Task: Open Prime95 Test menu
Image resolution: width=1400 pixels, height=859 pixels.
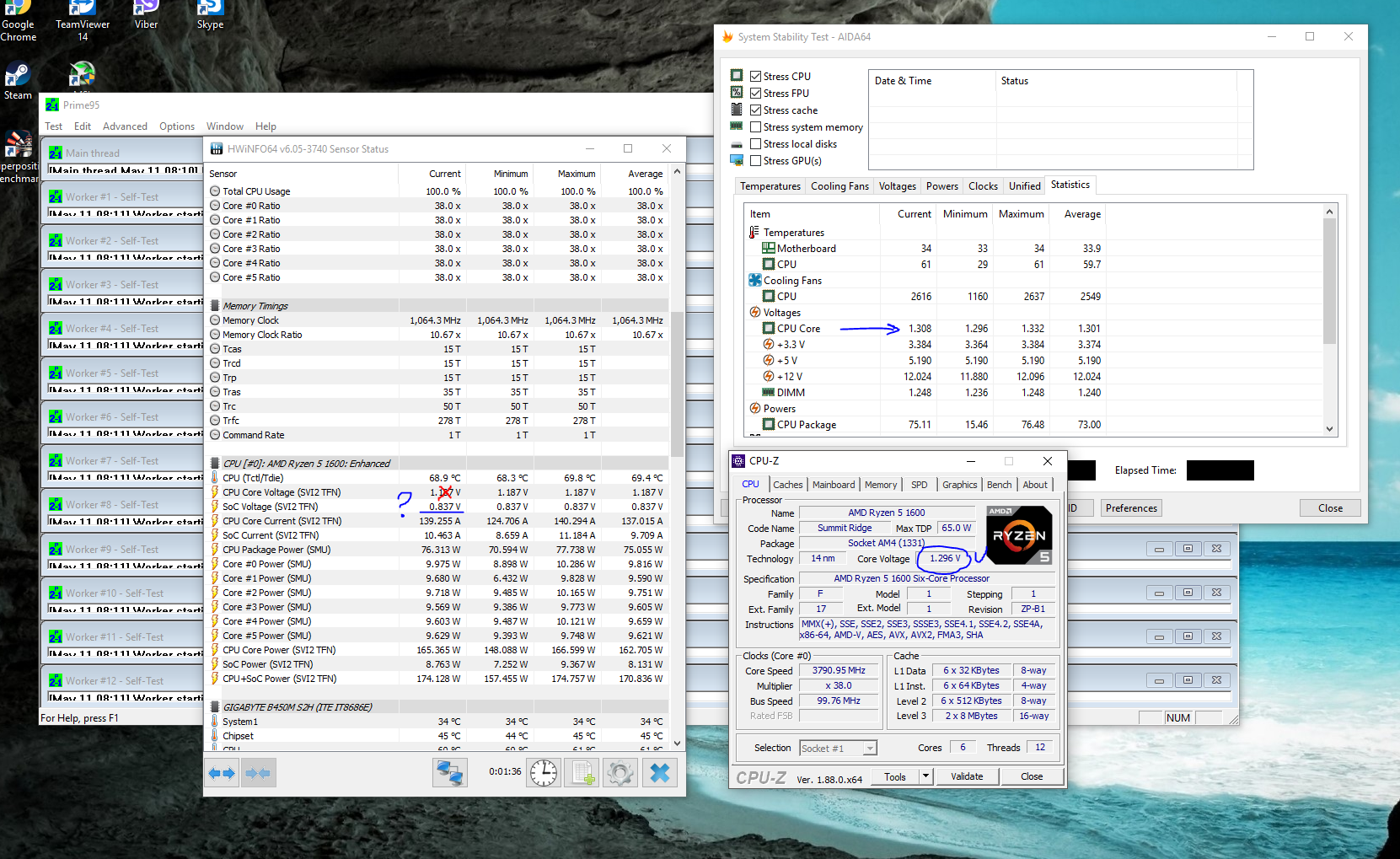Action: tap(54, 126)
